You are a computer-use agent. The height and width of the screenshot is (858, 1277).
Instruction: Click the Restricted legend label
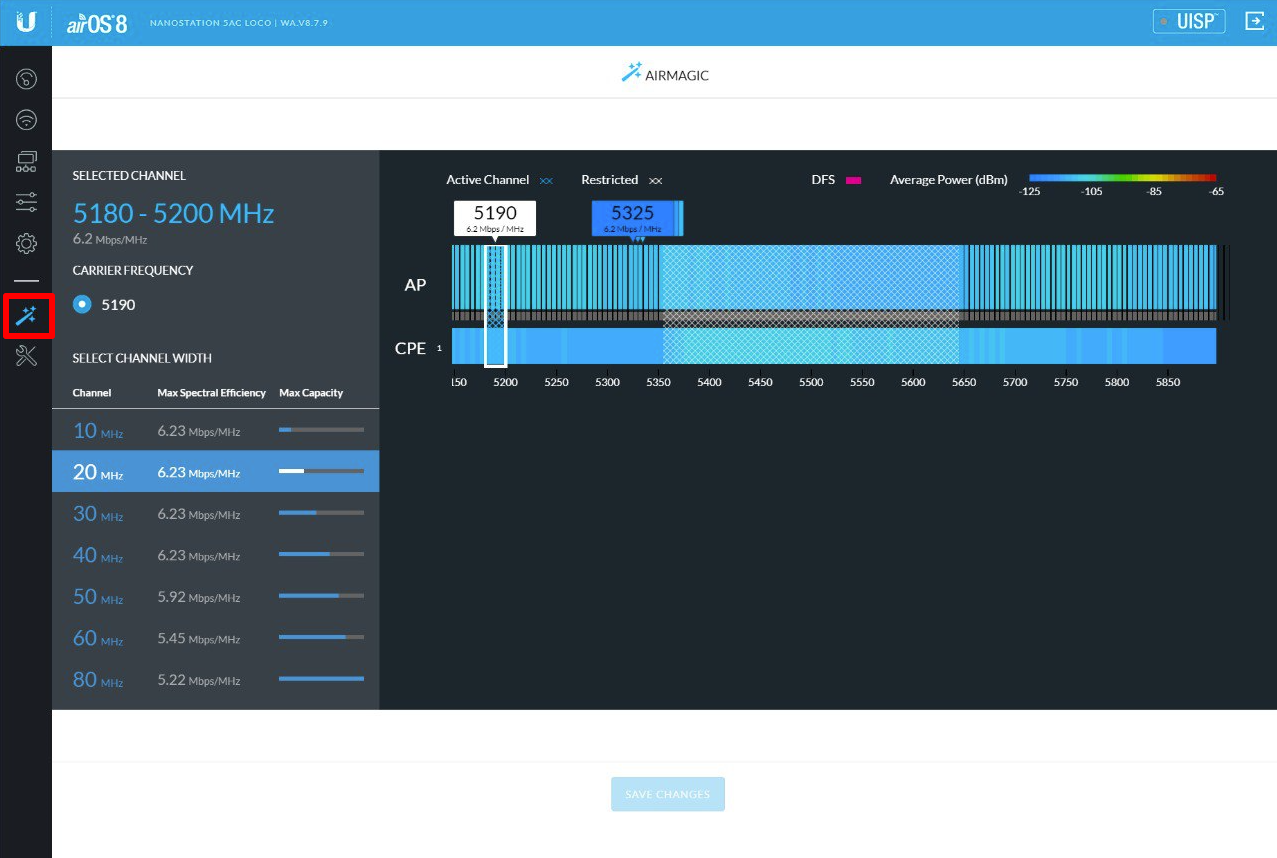(609, 180)
